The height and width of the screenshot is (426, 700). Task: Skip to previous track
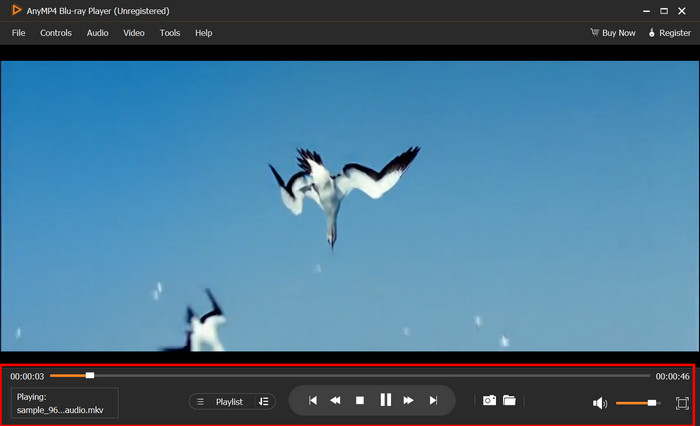(313, 401)
